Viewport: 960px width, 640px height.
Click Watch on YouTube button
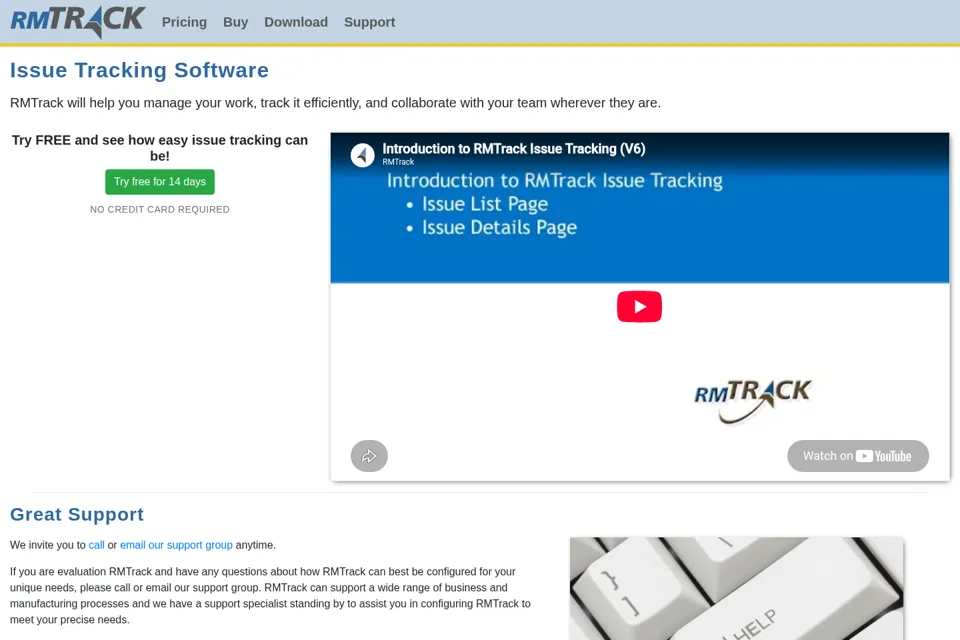click(858, 456)
